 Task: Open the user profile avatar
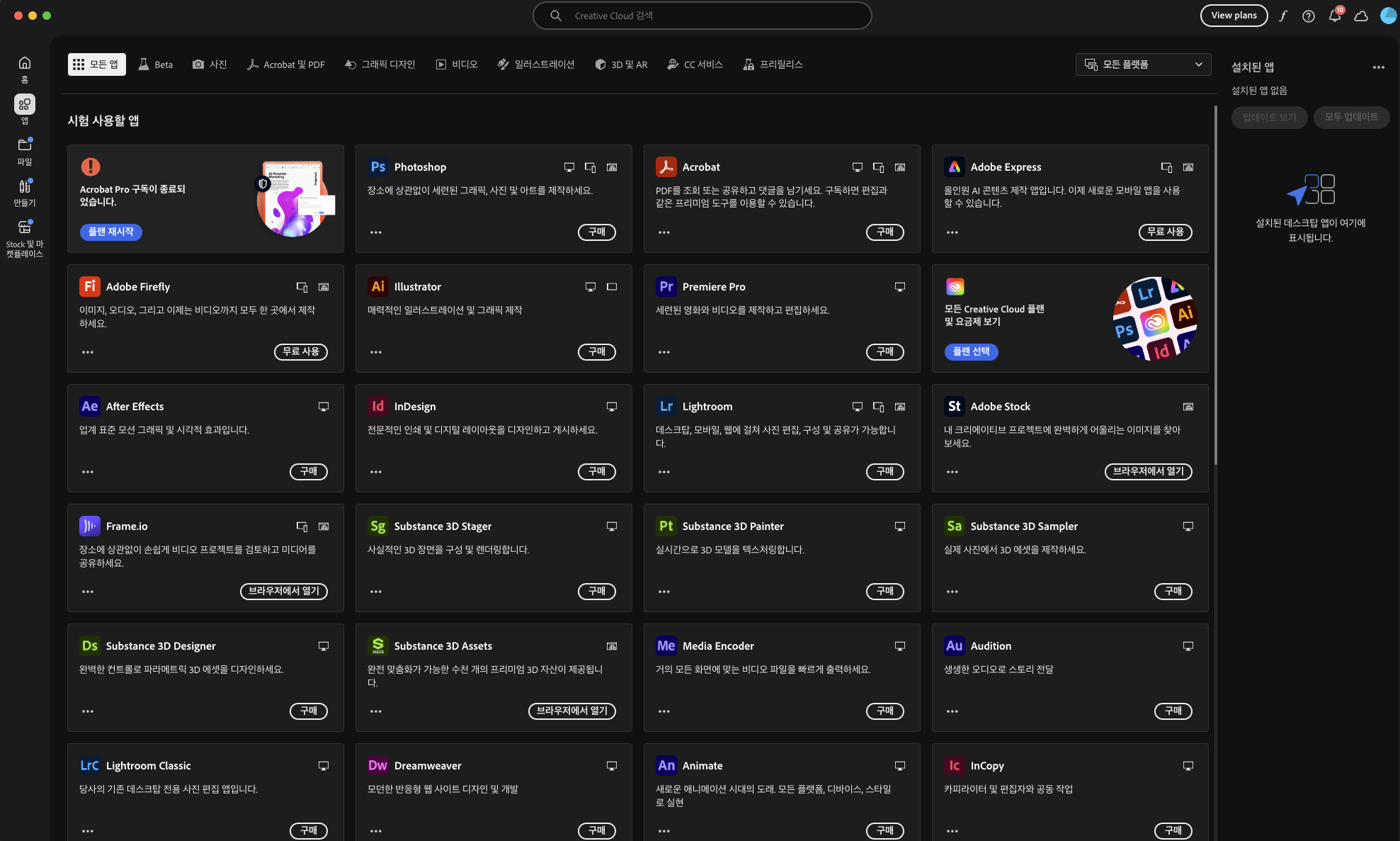pos(1388,16)
